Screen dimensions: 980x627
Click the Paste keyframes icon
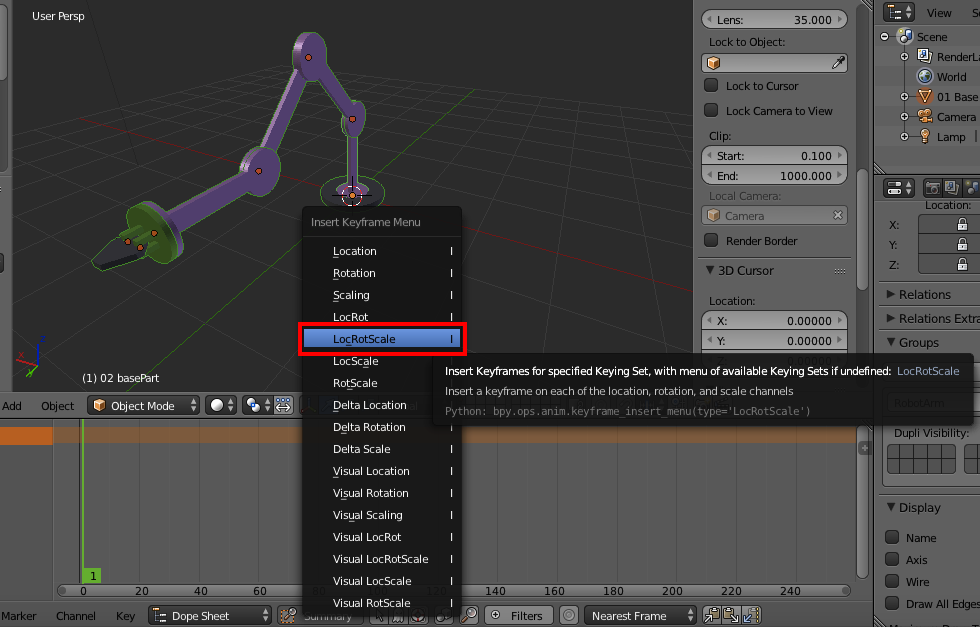tap(731, 615)
